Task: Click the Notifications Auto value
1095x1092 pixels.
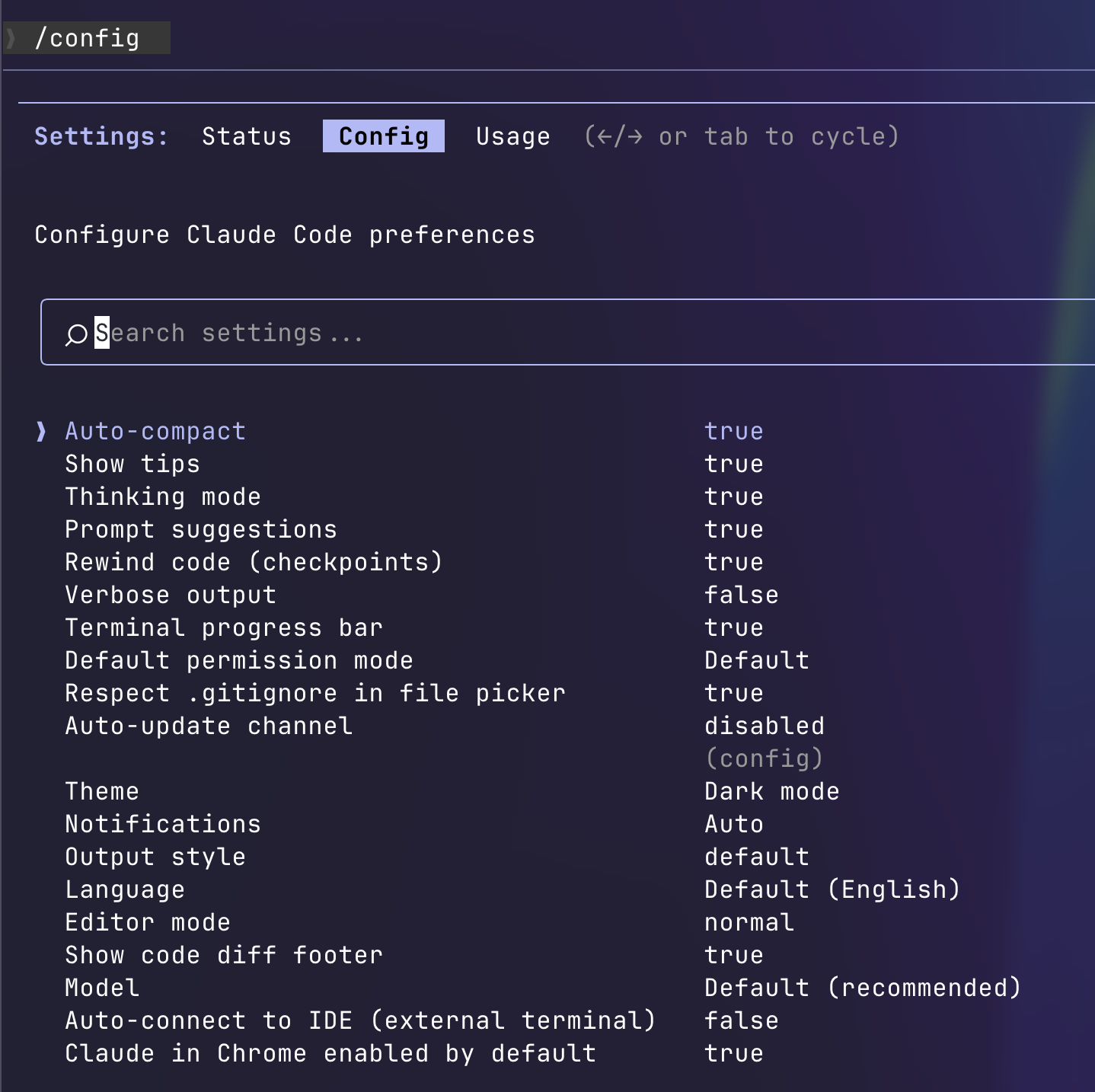Action: (x=734, y=825)
